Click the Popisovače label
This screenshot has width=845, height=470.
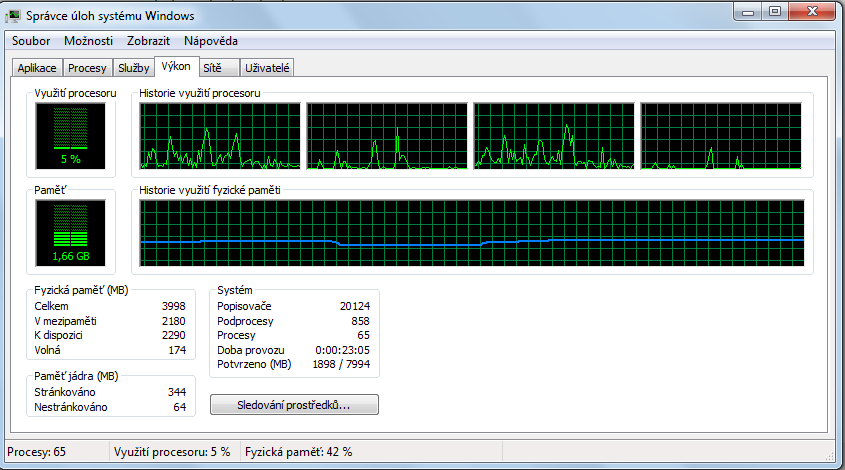[244, 306]
